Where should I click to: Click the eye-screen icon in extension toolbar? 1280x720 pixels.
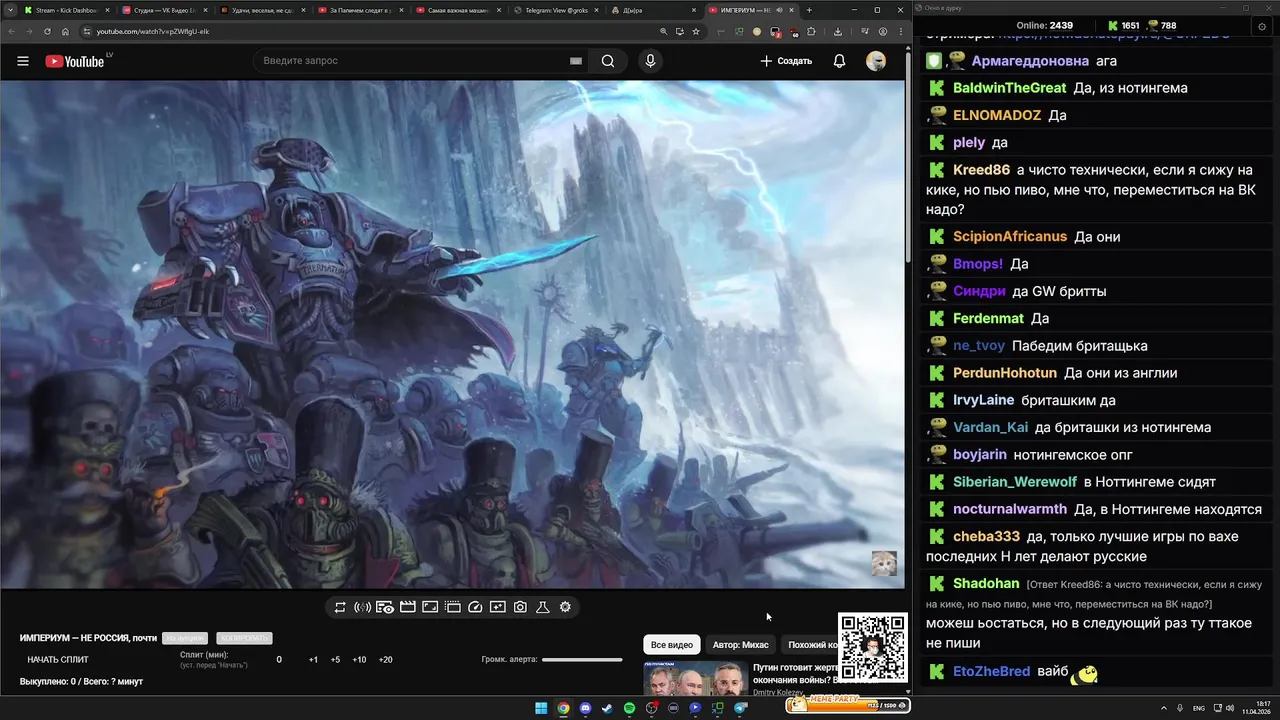(x=385, y=607)
